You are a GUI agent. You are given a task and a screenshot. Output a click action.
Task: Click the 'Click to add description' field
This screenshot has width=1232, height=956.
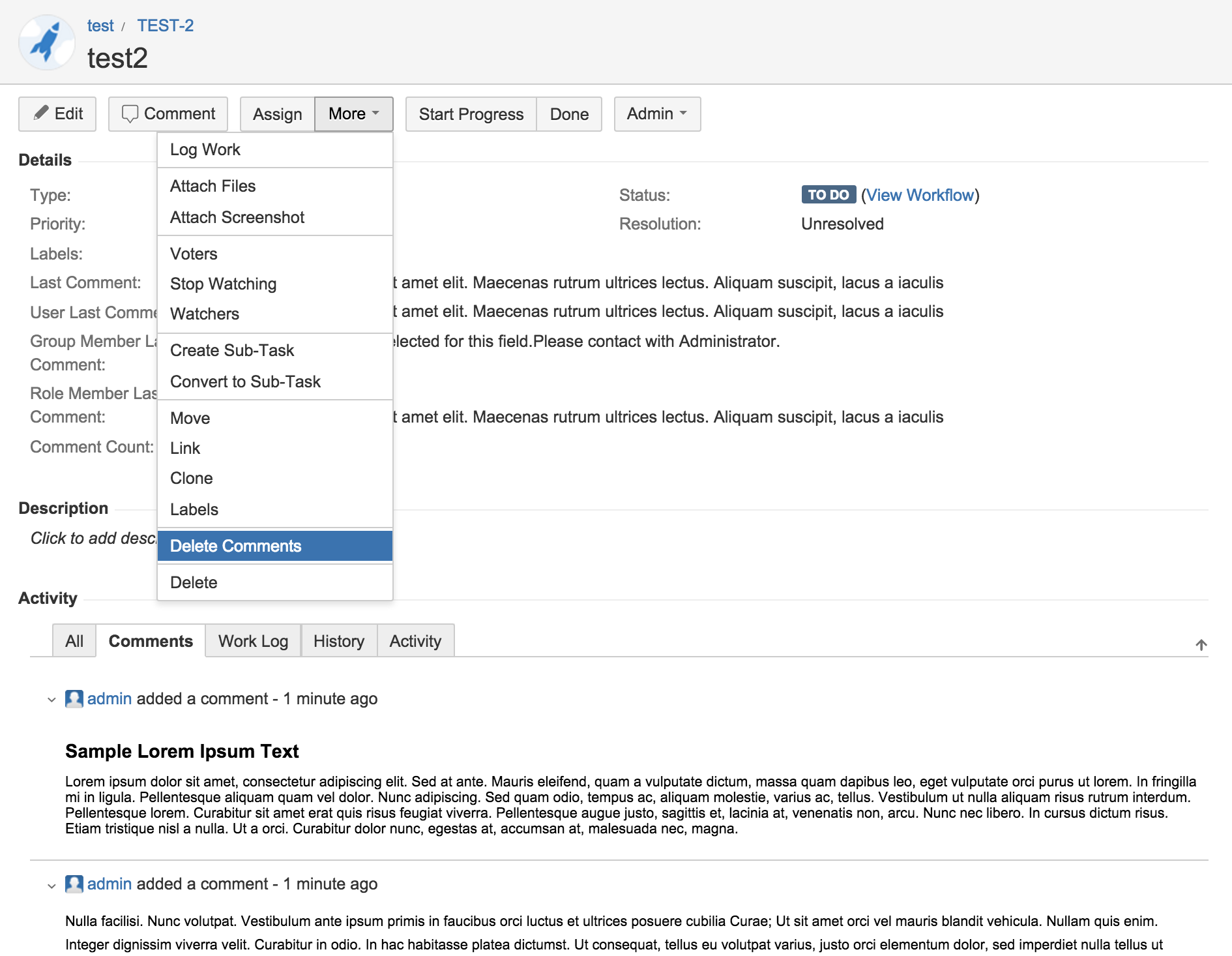93,539
